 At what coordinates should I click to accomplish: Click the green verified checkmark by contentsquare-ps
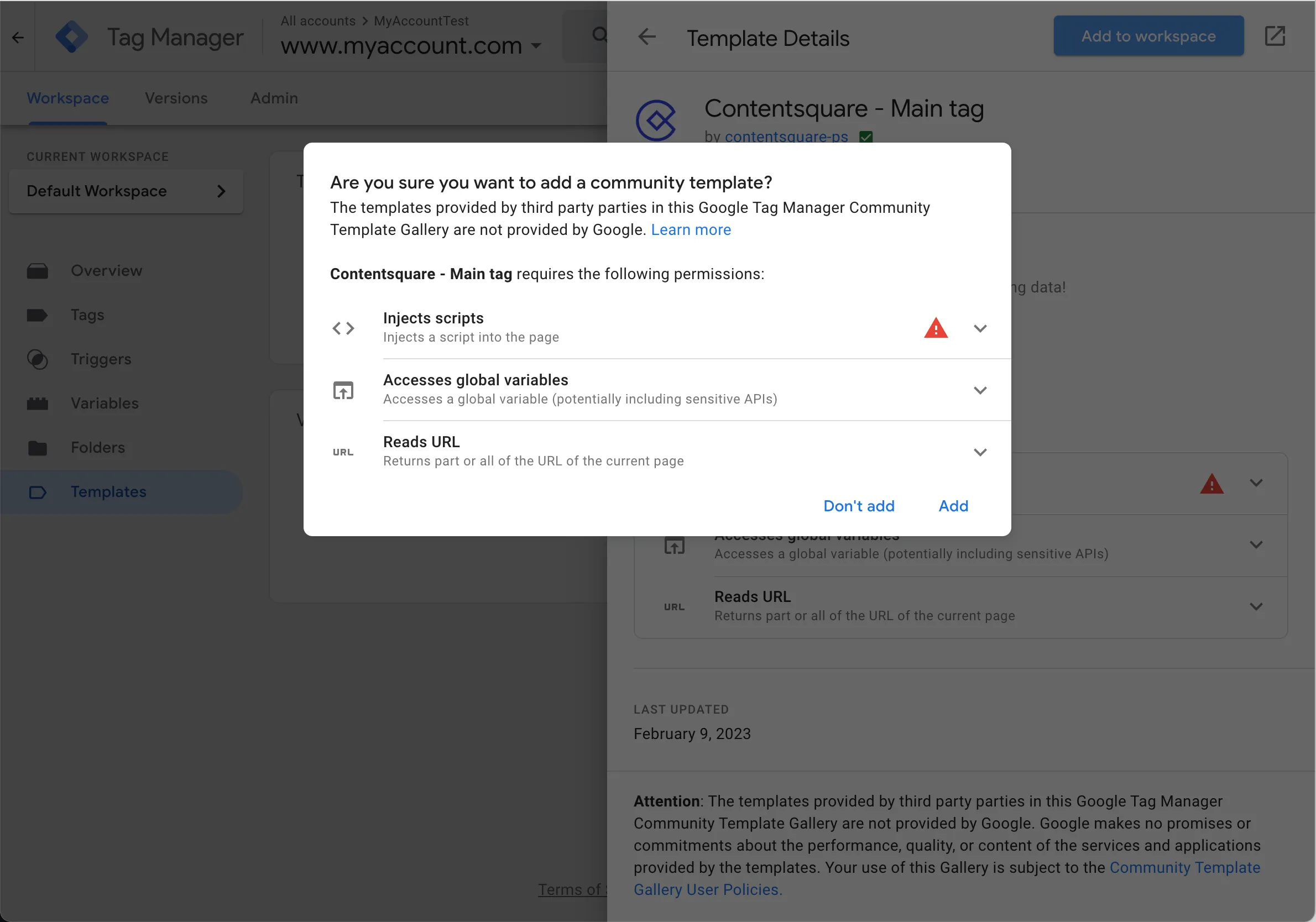pos(865,137)
